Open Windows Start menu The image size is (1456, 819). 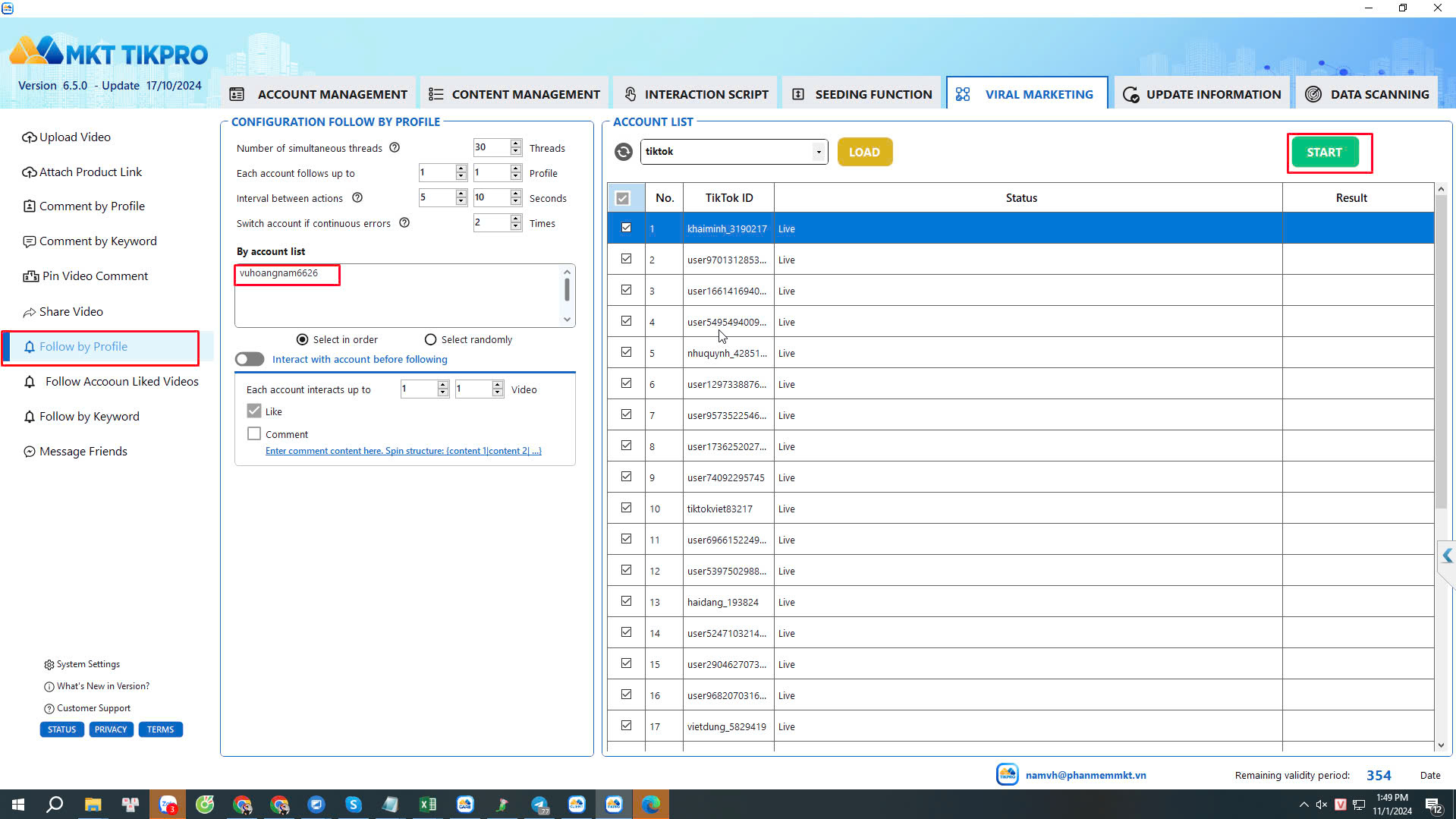[18, 805]
